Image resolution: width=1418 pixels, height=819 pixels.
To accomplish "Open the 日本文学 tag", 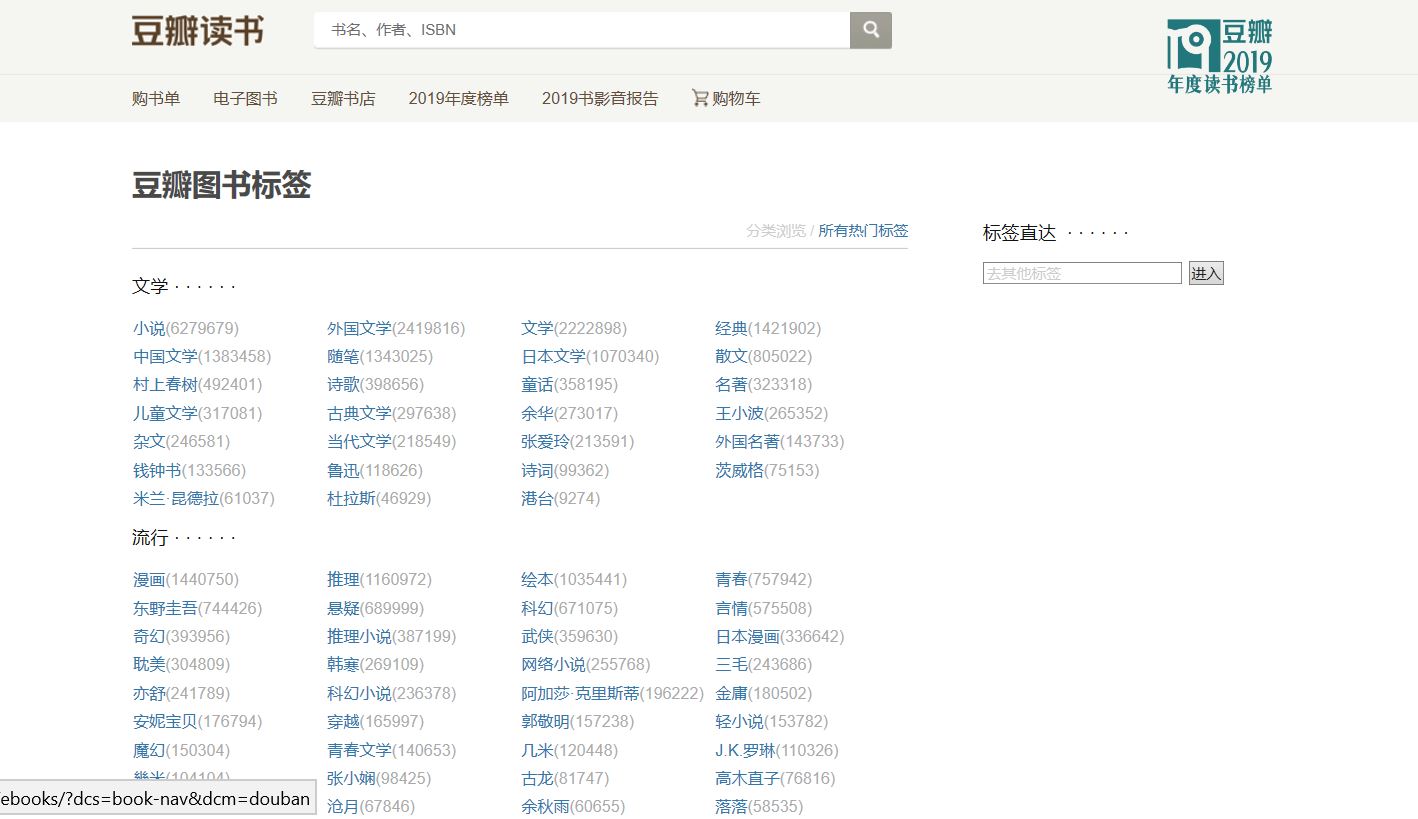I will click(553, 356).
